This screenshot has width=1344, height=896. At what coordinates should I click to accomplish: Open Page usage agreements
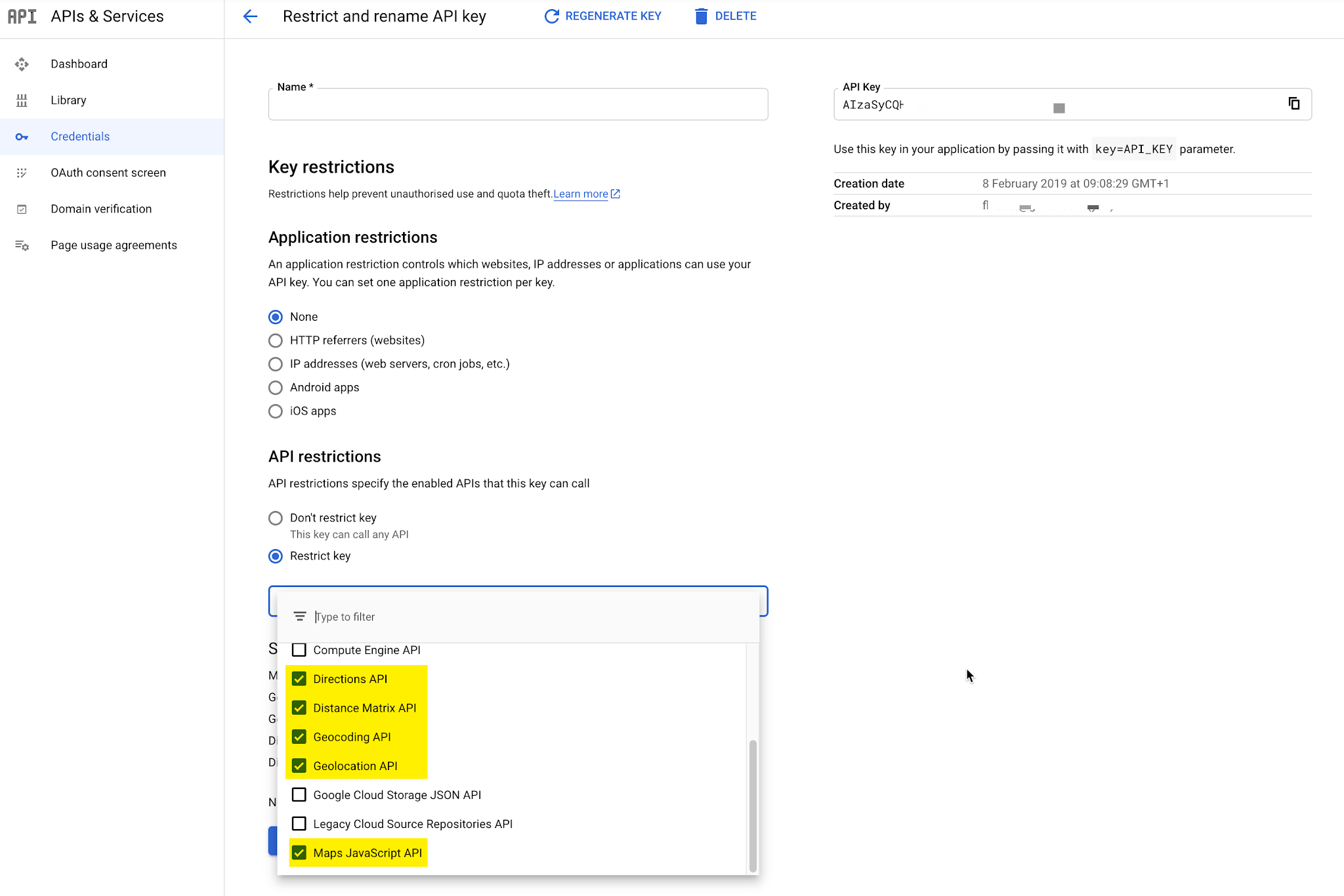114,245
